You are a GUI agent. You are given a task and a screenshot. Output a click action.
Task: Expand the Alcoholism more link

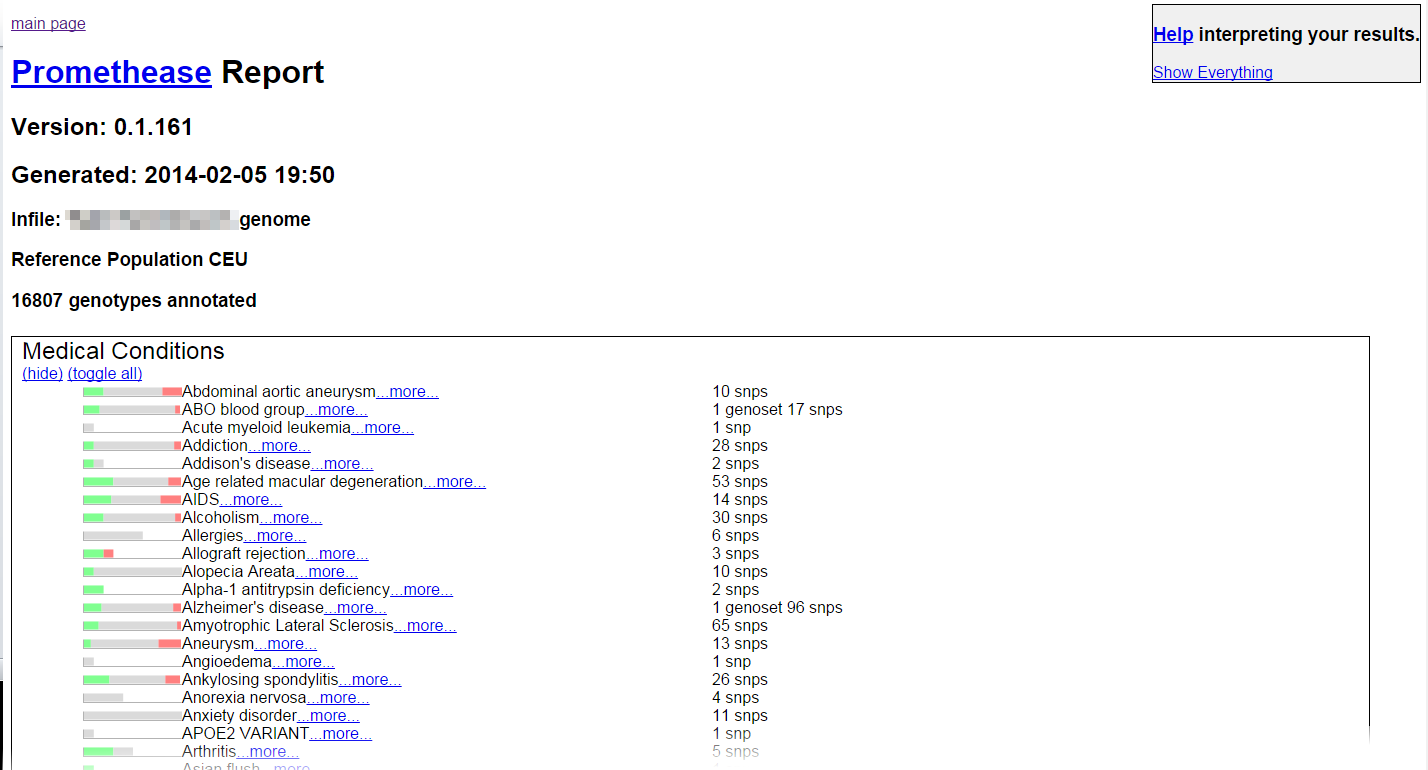pyautogui.click(x=291, y=518)
